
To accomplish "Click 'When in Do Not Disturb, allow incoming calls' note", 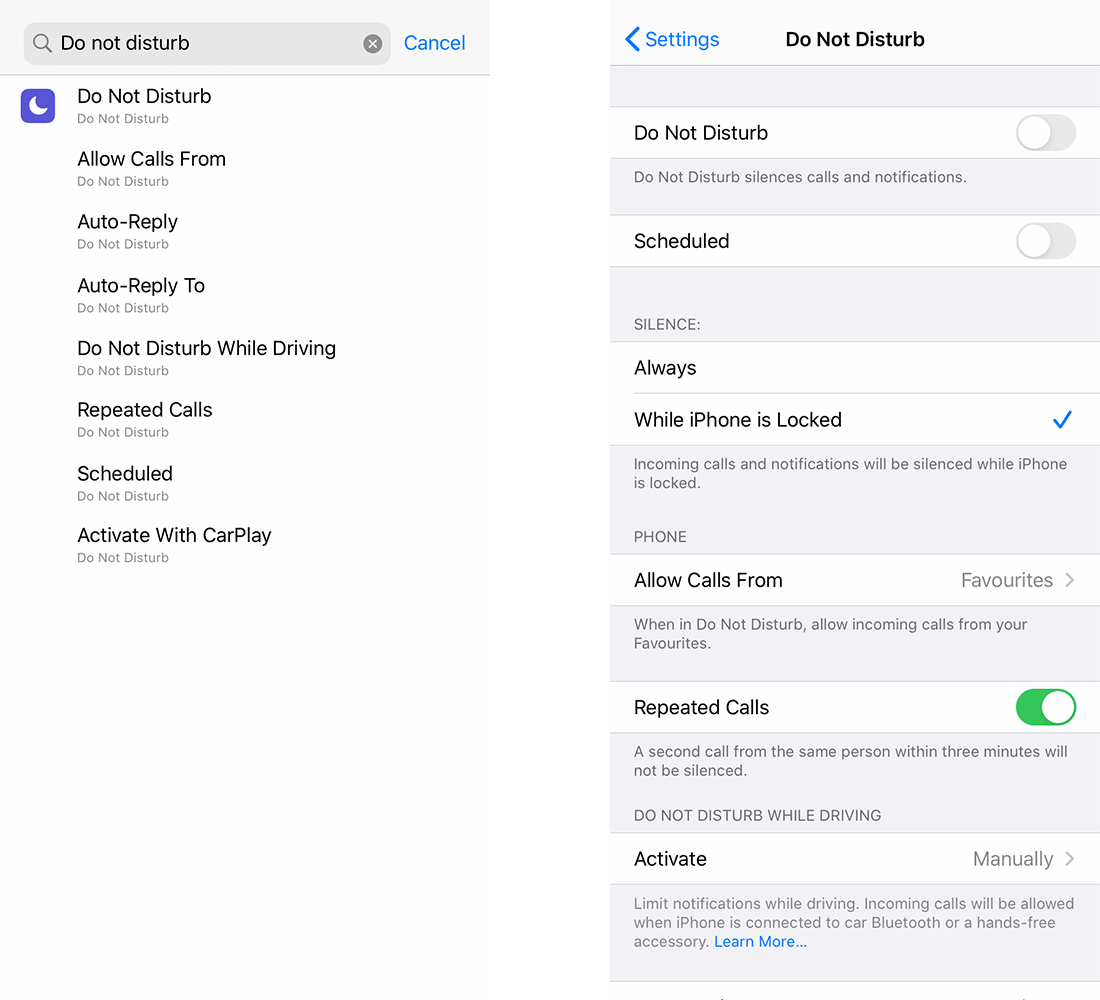I will [x=831, y=634].
